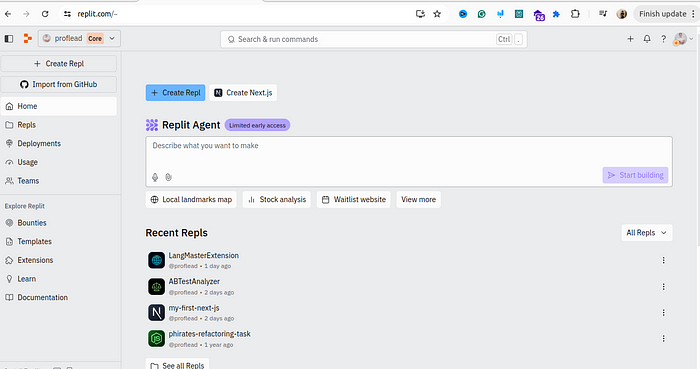700x369 pixels.
Task: Open Templates in the sidebar
Action: point(58,241)
